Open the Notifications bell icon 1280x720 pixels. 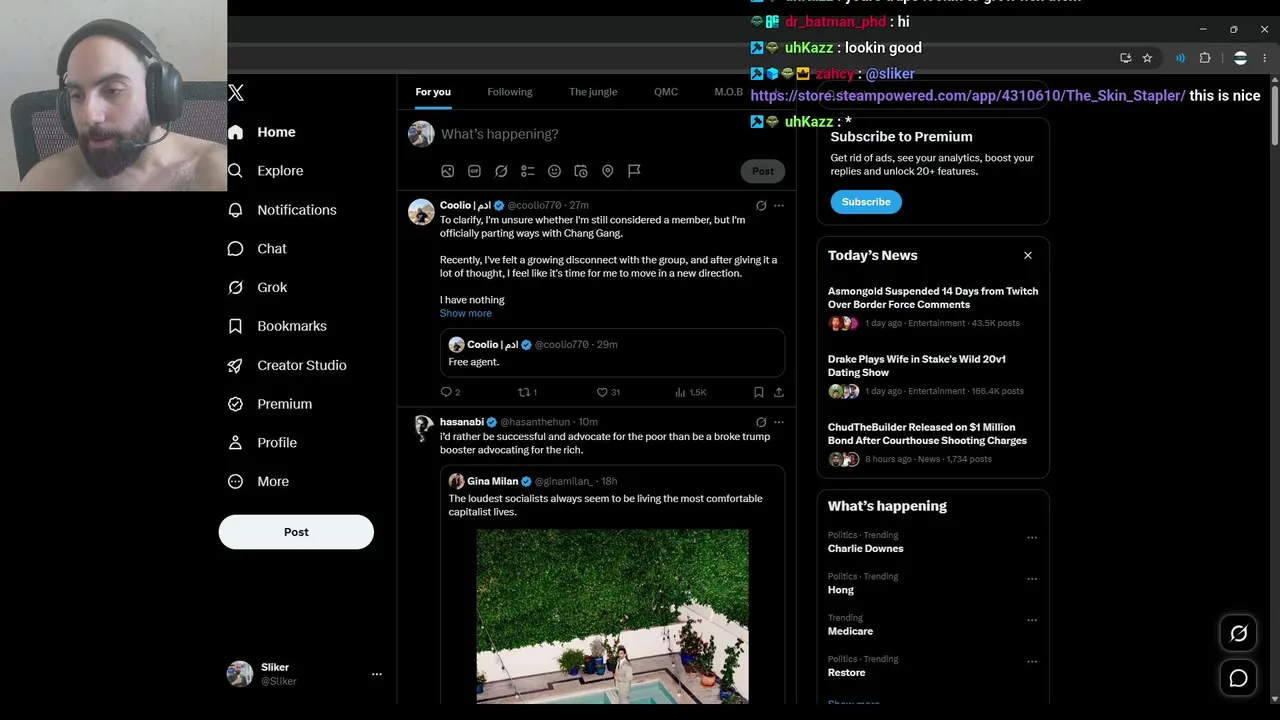[236, 210]
